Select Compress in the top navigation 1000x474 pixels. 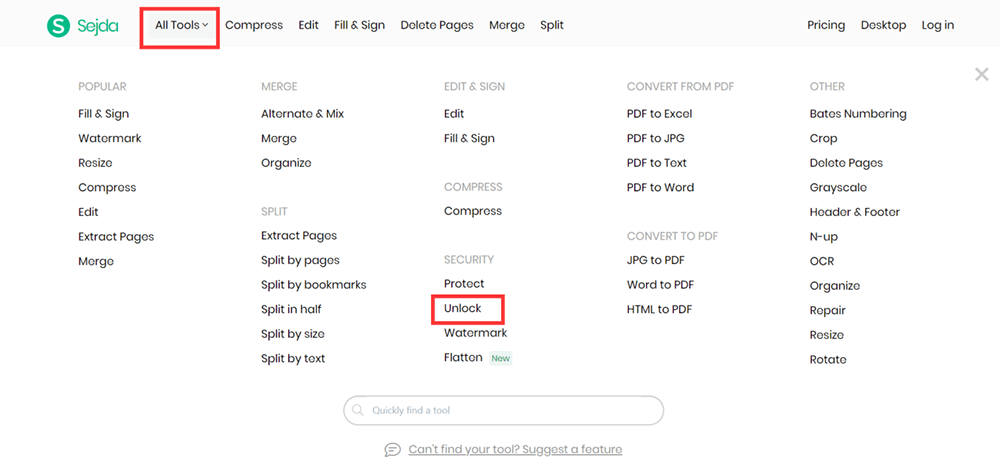254,25
